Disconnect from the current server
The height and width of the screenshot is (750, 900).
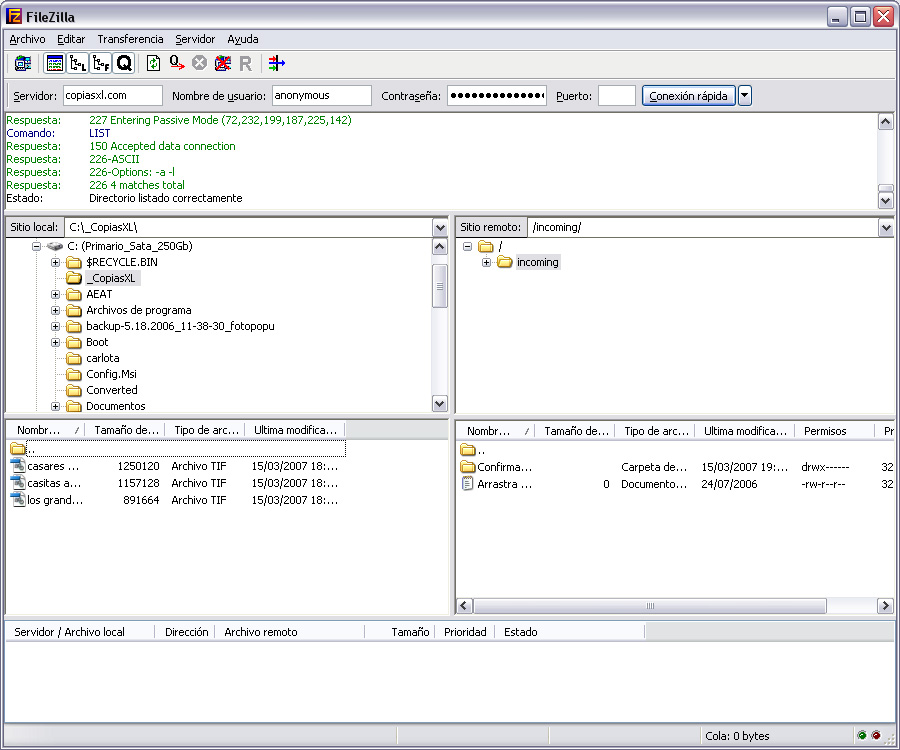click(x=223, y=63)
